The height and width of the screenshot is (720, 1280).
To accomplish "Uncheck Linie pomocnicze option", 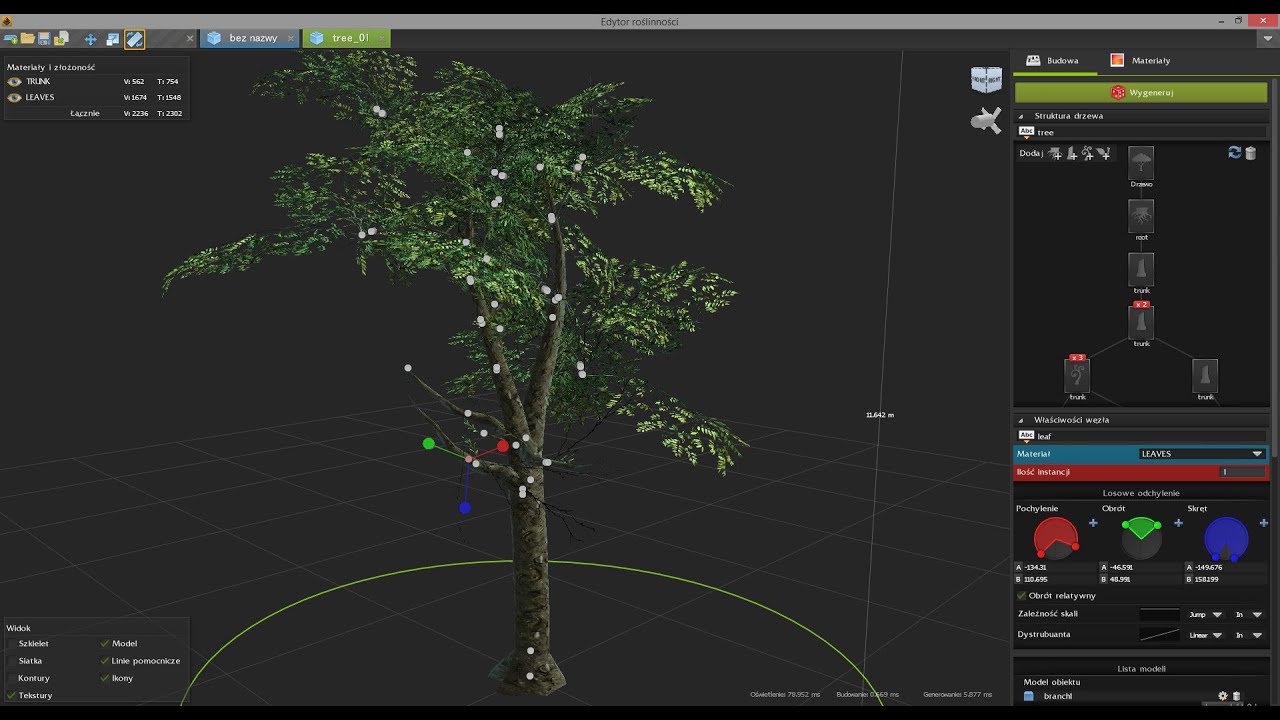I will point(105,660).
